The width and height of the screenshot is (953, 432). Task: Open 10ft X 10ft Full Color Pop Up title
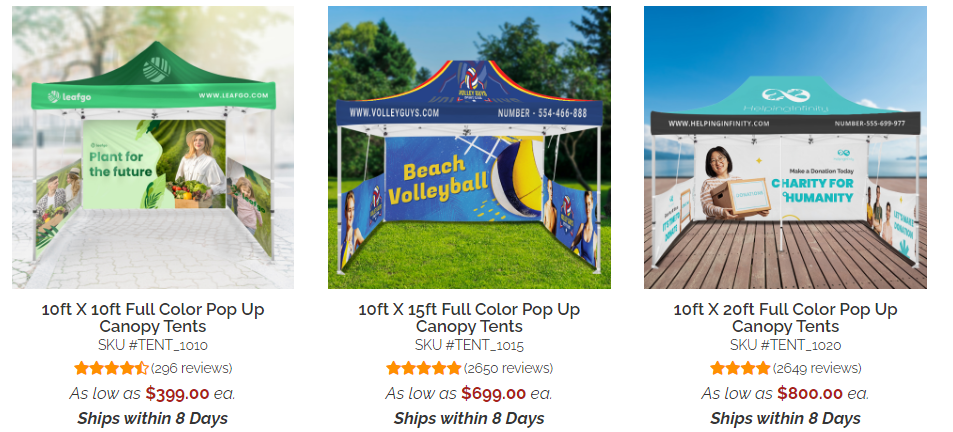pos(153,318)
